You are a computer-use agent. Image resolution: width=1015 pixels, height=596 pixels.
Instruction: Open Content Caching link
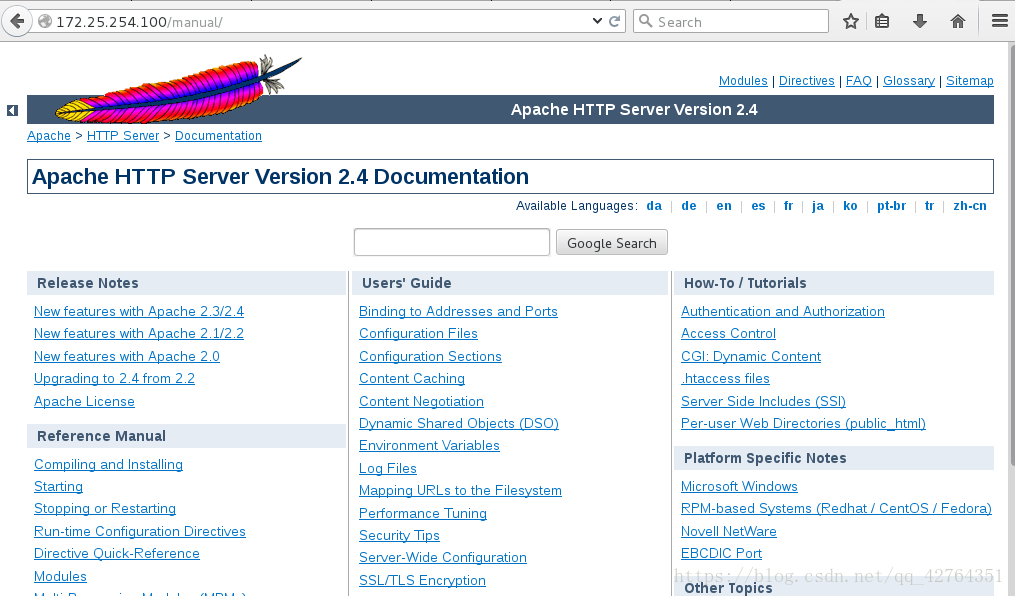[x=412, y=379]
